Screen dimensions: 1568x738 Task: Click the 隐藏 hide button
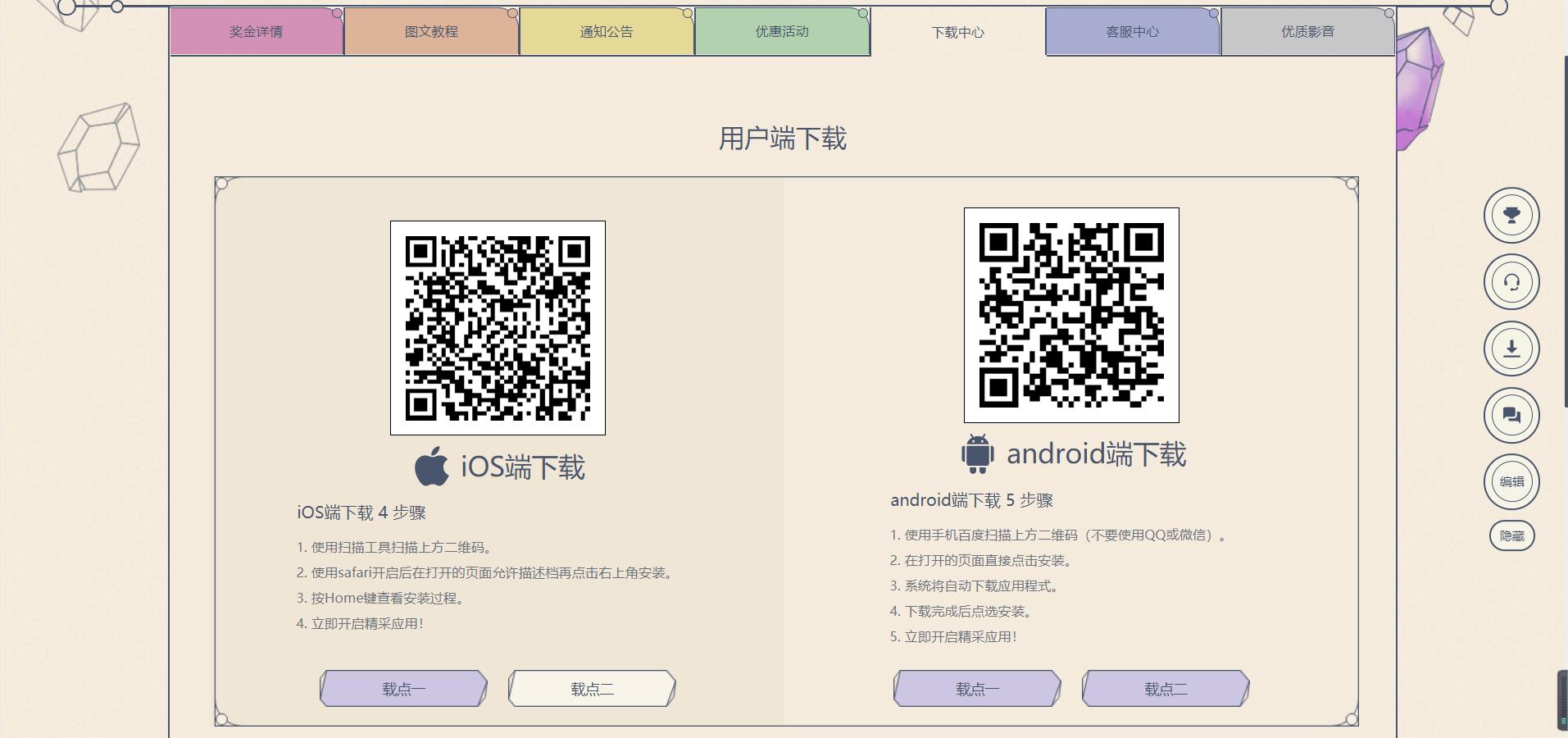tap(1511, 536)
